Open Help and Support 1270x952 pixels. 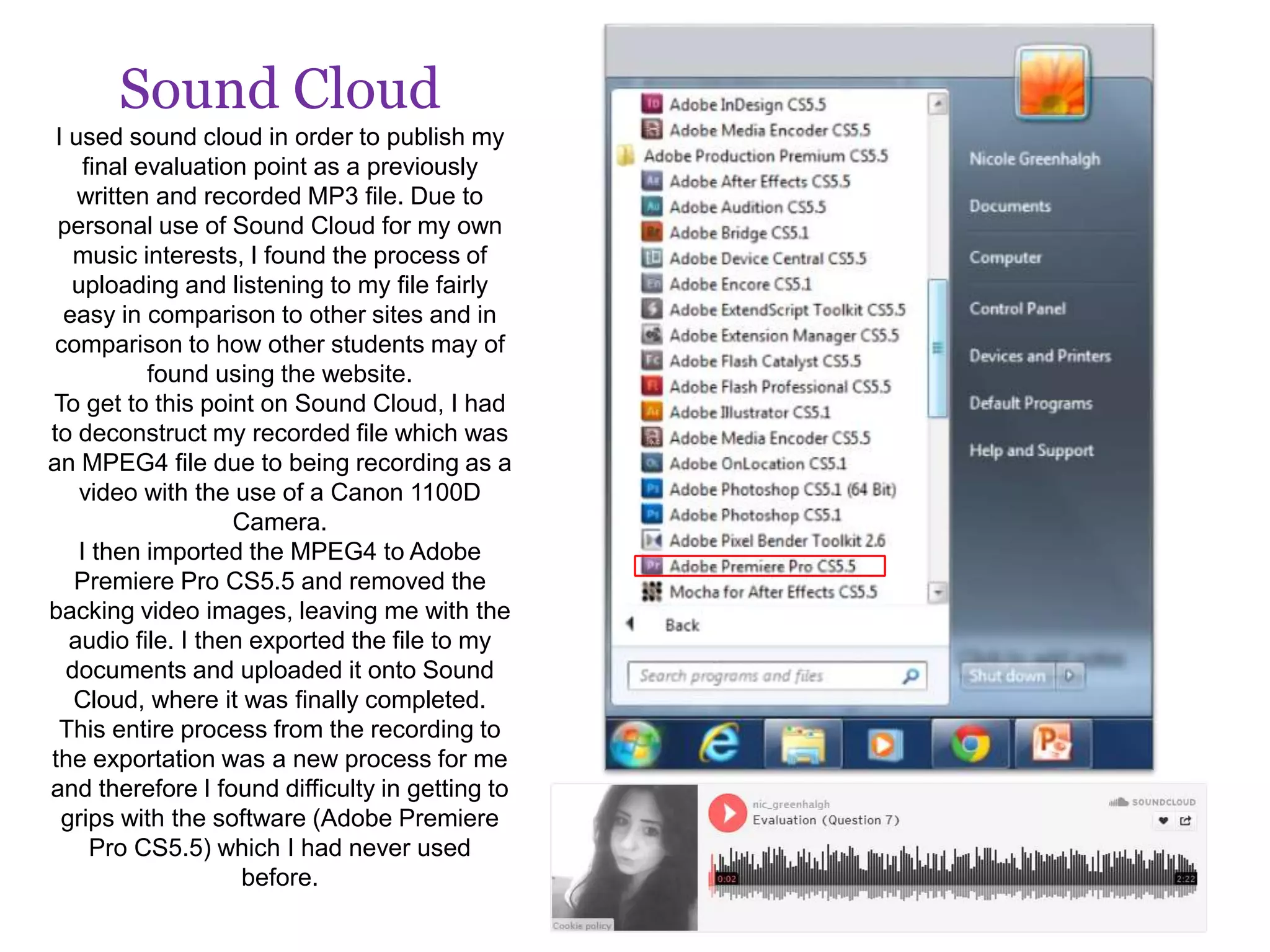click(x=1031, y=451)
